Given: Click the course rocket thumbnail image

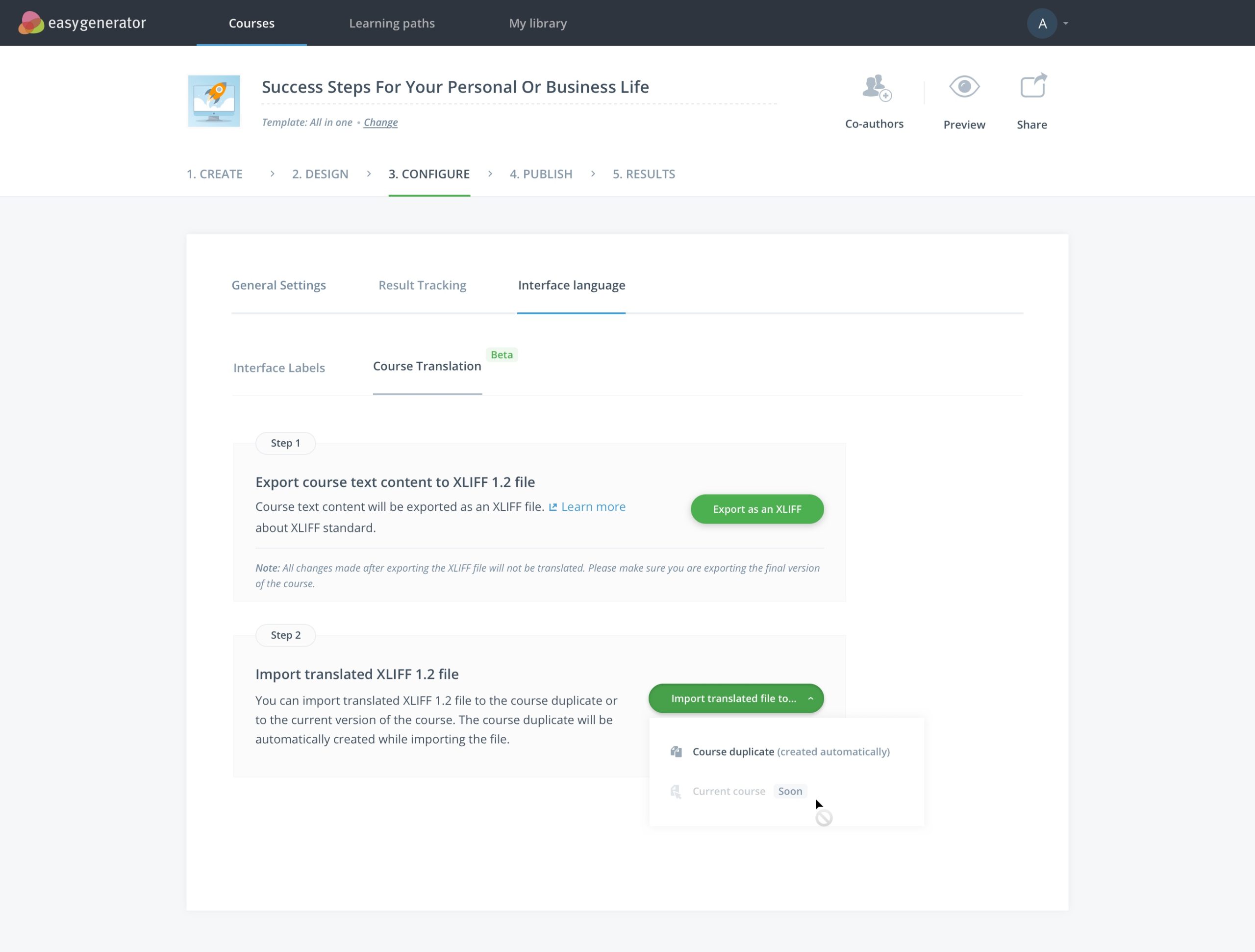Looking at the screenshot, I should 214,101.
